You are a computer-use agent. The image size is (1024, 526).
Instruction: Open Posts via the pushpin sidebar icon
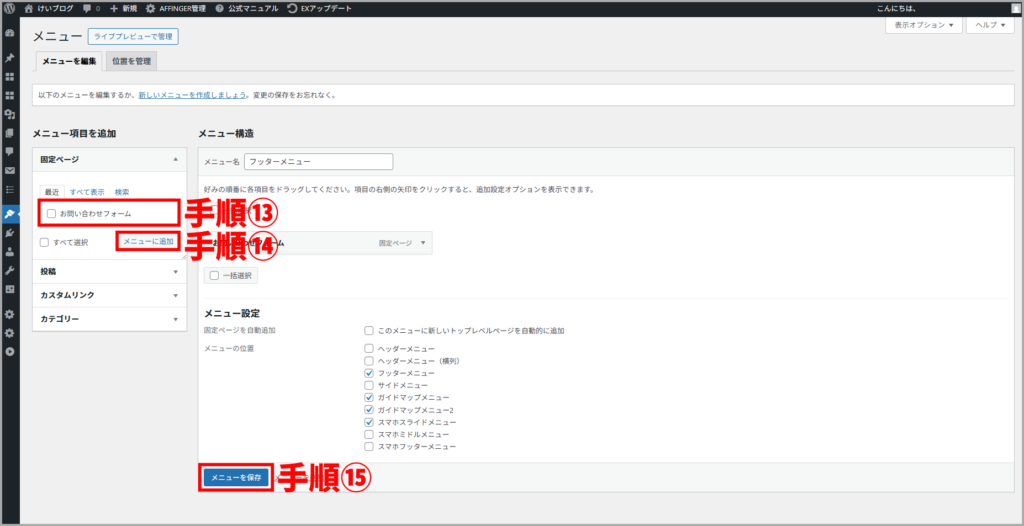(10, 57)
